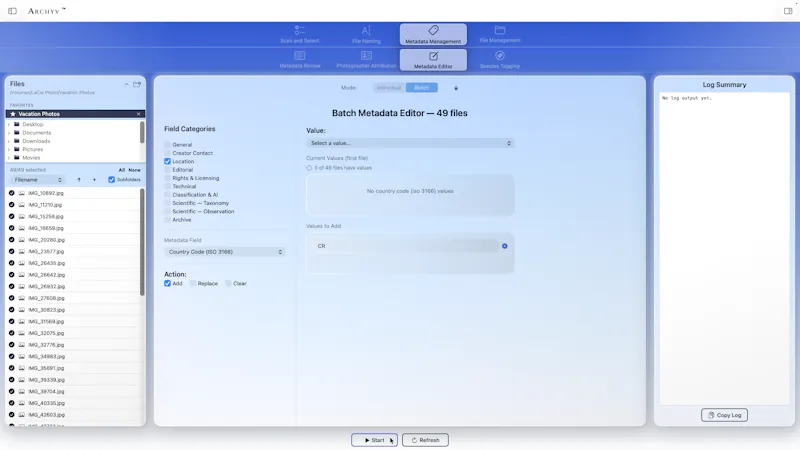The image size is (800, 450).
Task: Switch mode to Batch
Action: click(421, 88)
